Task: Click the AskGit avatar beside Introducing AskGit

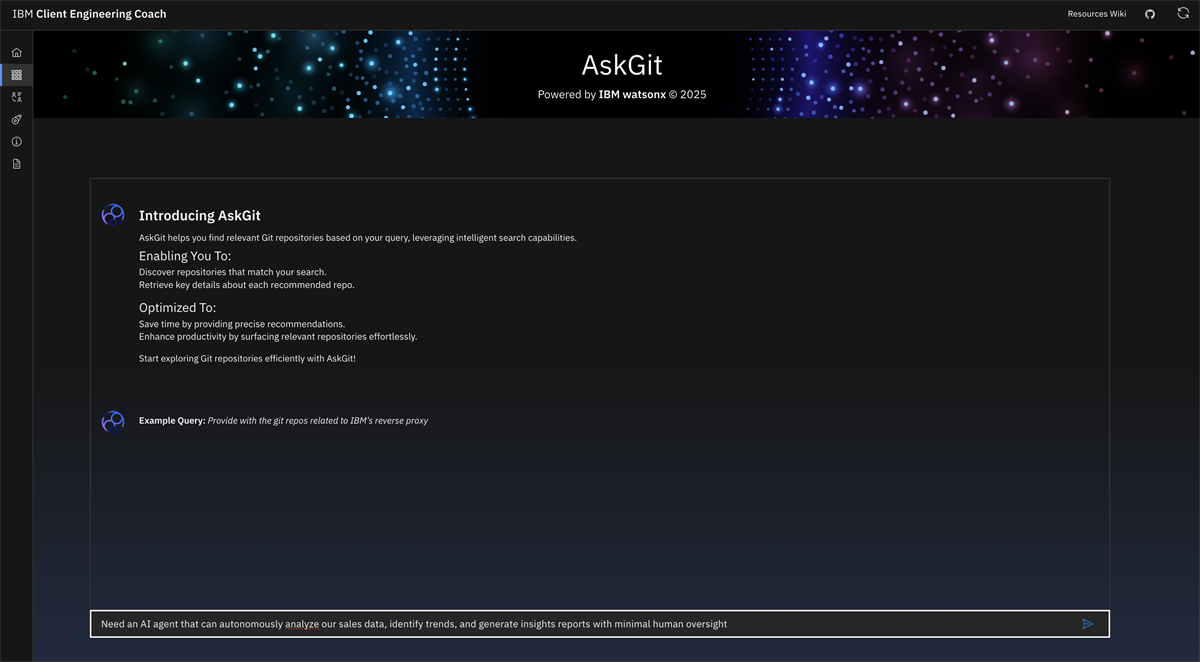Action: 113,215
